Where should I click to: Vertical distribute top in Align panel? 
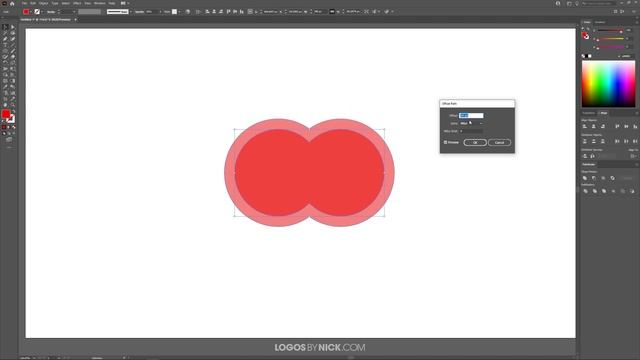[584, 141]
